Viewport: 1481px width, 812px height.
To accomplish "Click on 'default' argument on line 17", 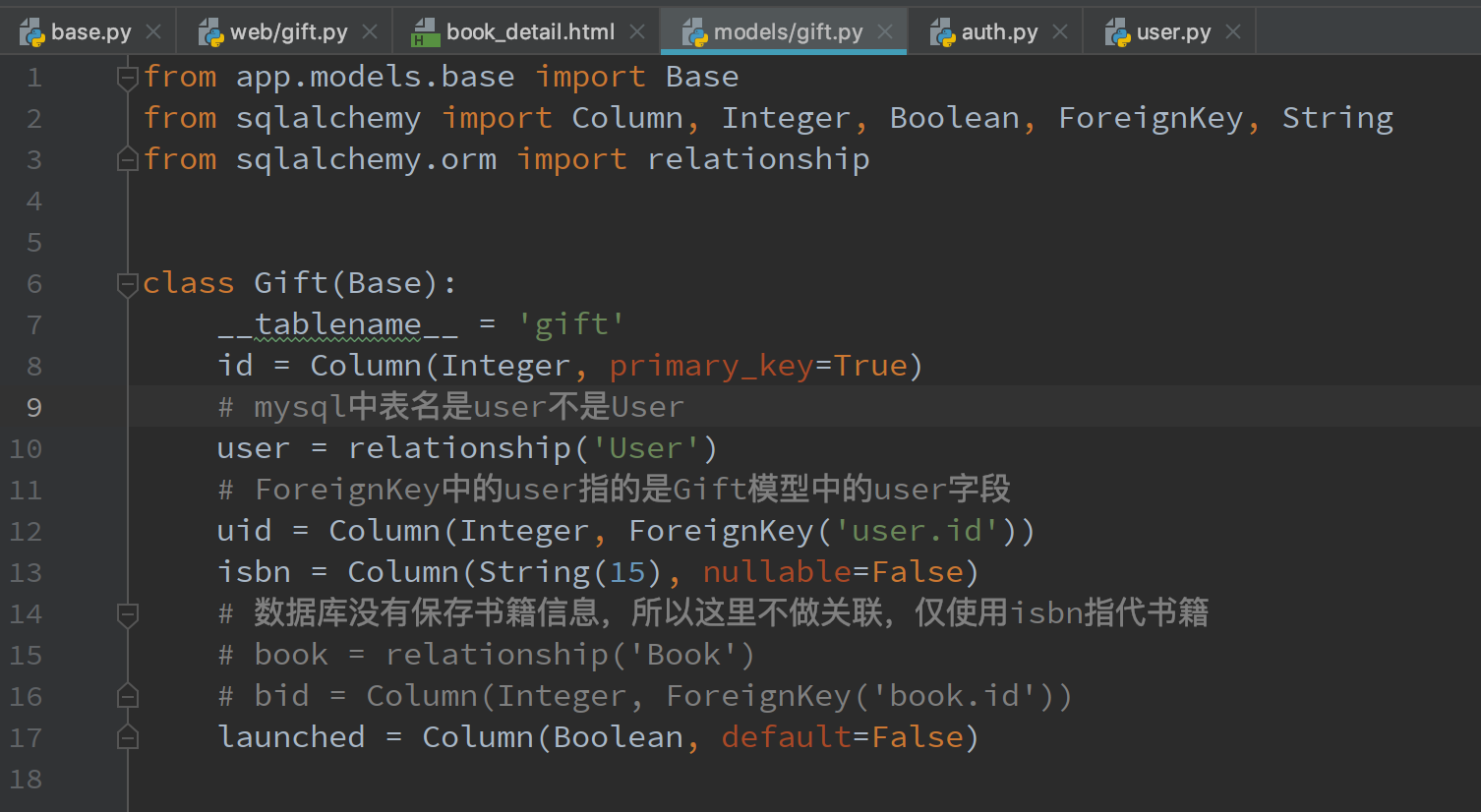I will 787,737.
